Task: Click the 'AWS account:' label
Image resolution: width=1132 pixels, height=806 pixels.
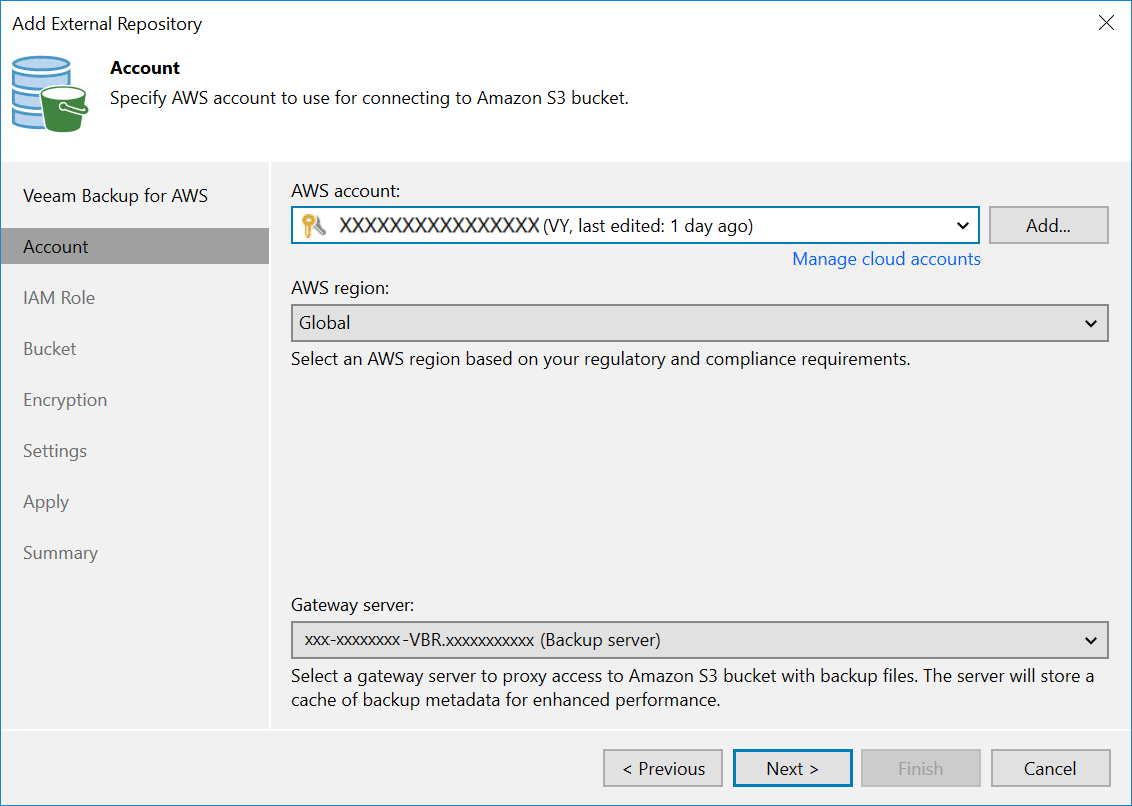Action: point(345,191)
